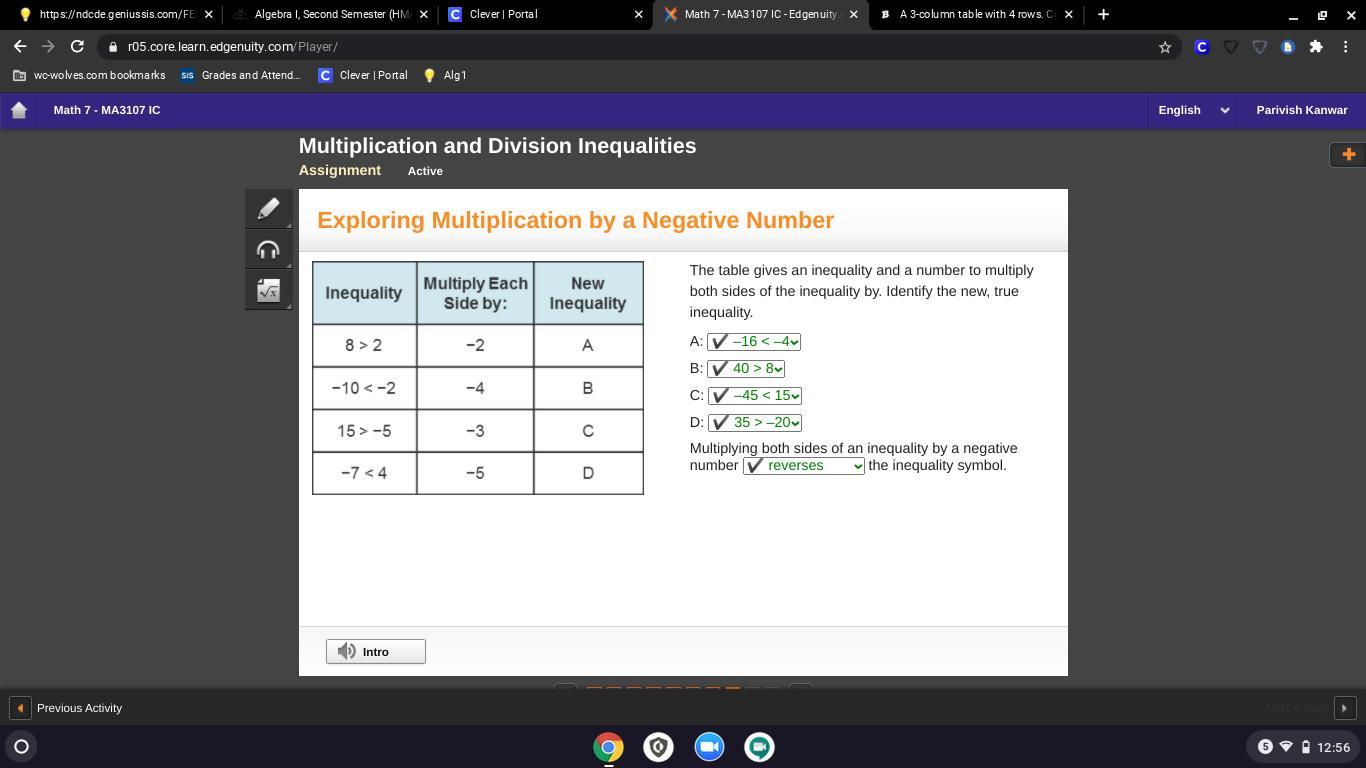Click the table cell '8 > 2'
The image size is (1366, 768).
(364, 345)
